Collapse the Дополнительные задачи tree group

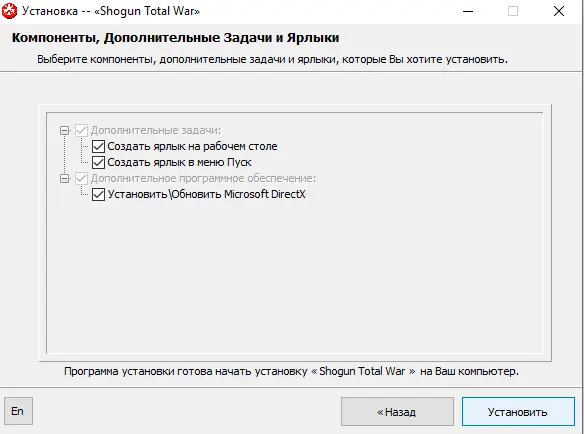[65, 131]
